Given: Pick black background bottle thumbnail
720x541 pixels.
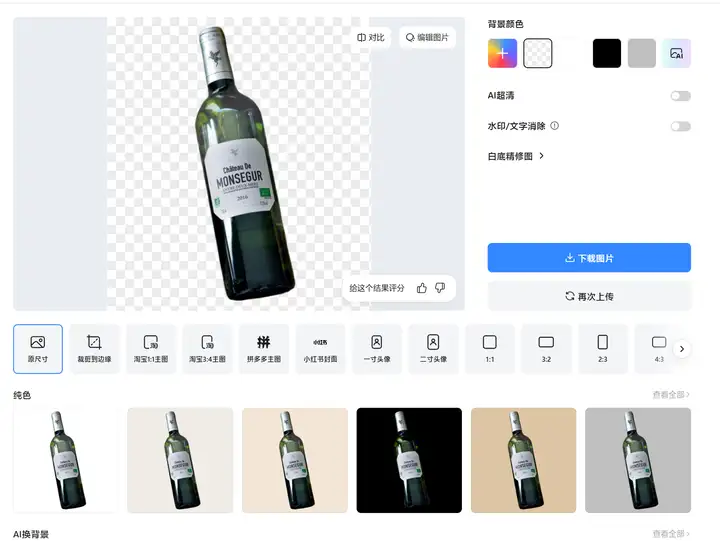Looking at the screenshot, I should click(x=409, y=460).
